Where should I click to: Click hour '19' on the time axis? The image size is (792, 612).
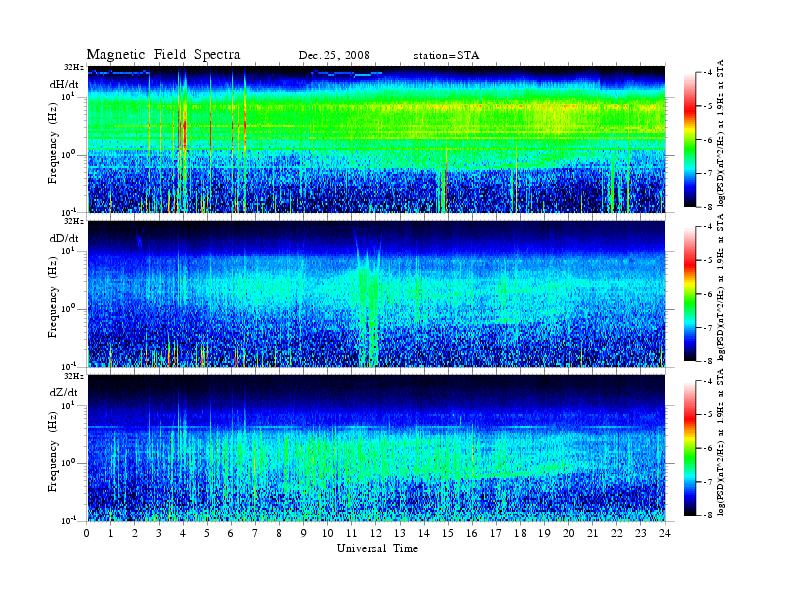pos(544,534)
